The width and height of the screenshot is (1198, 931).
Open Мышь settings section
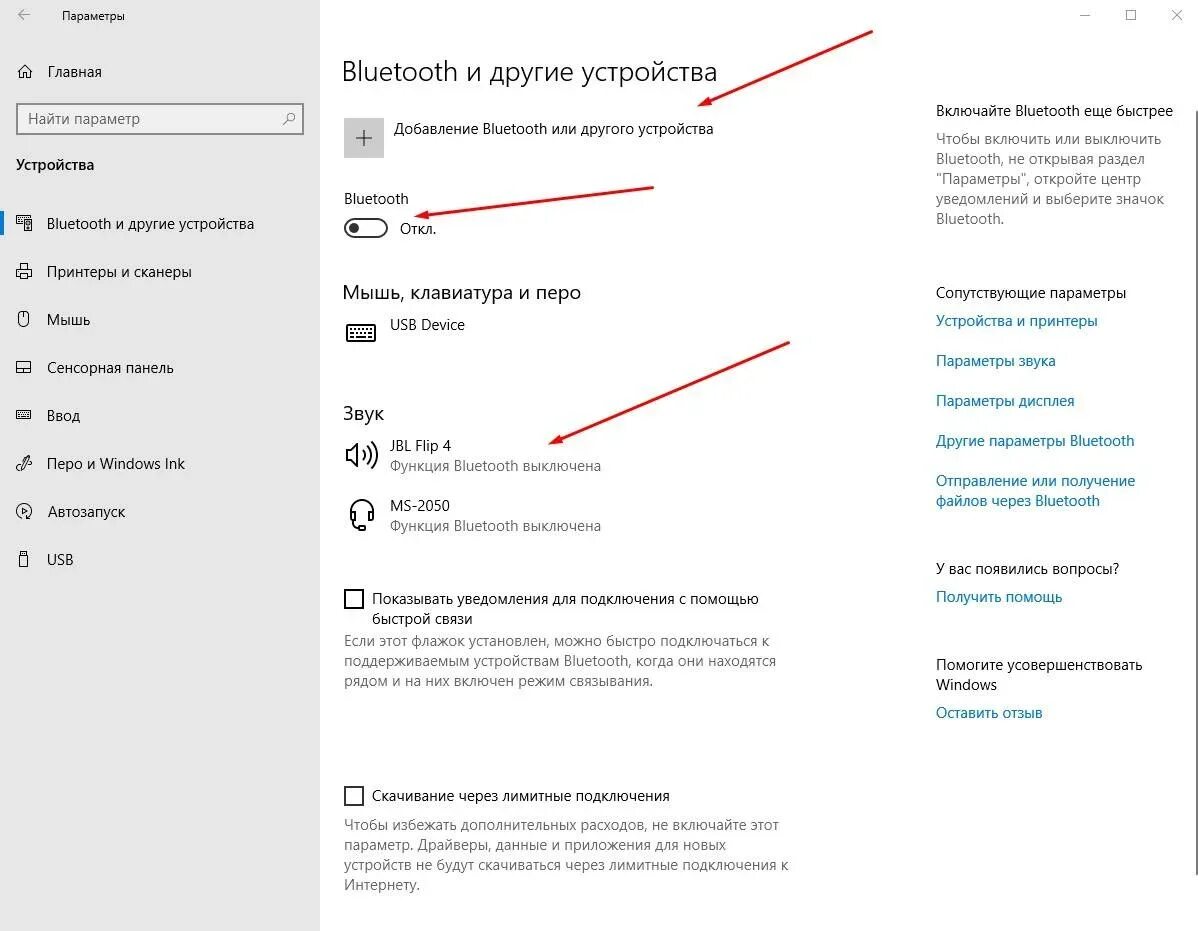(69, 320)
